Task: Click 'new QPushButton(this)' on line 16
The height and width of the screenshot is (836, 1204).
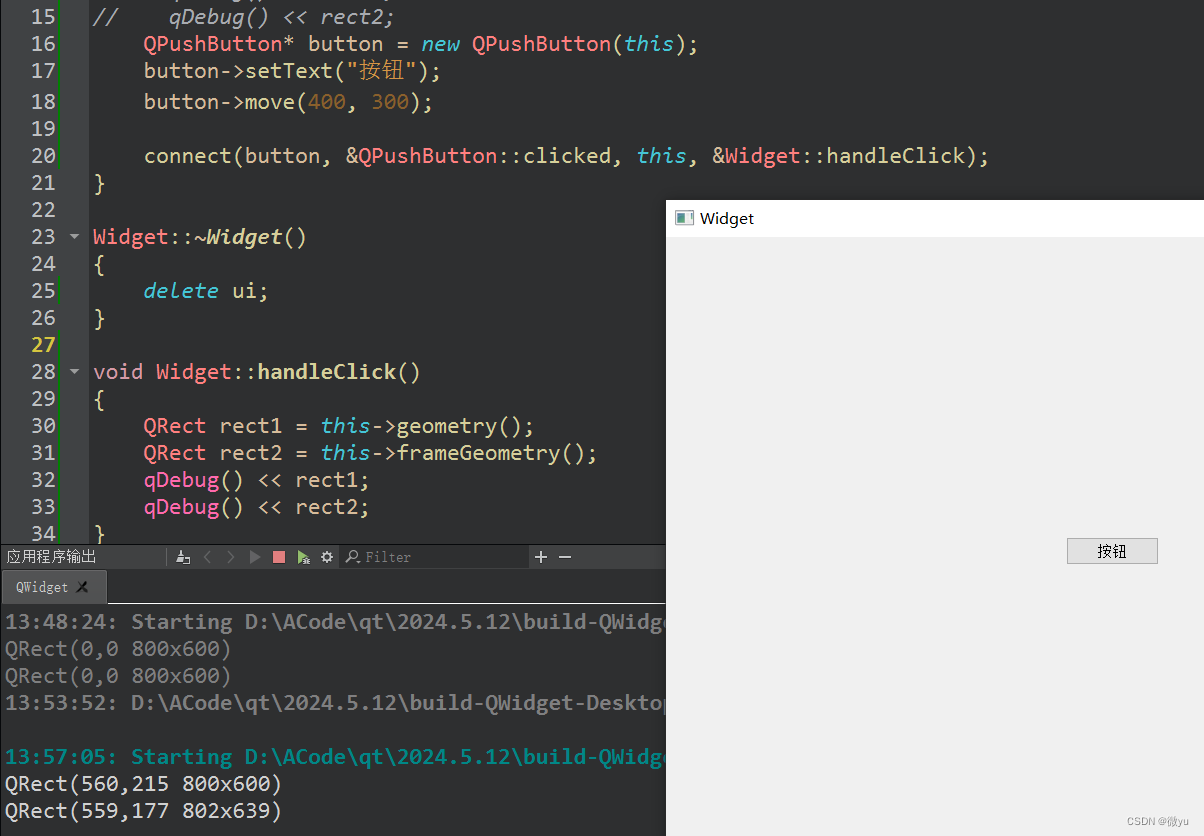Action: [553, 44]
